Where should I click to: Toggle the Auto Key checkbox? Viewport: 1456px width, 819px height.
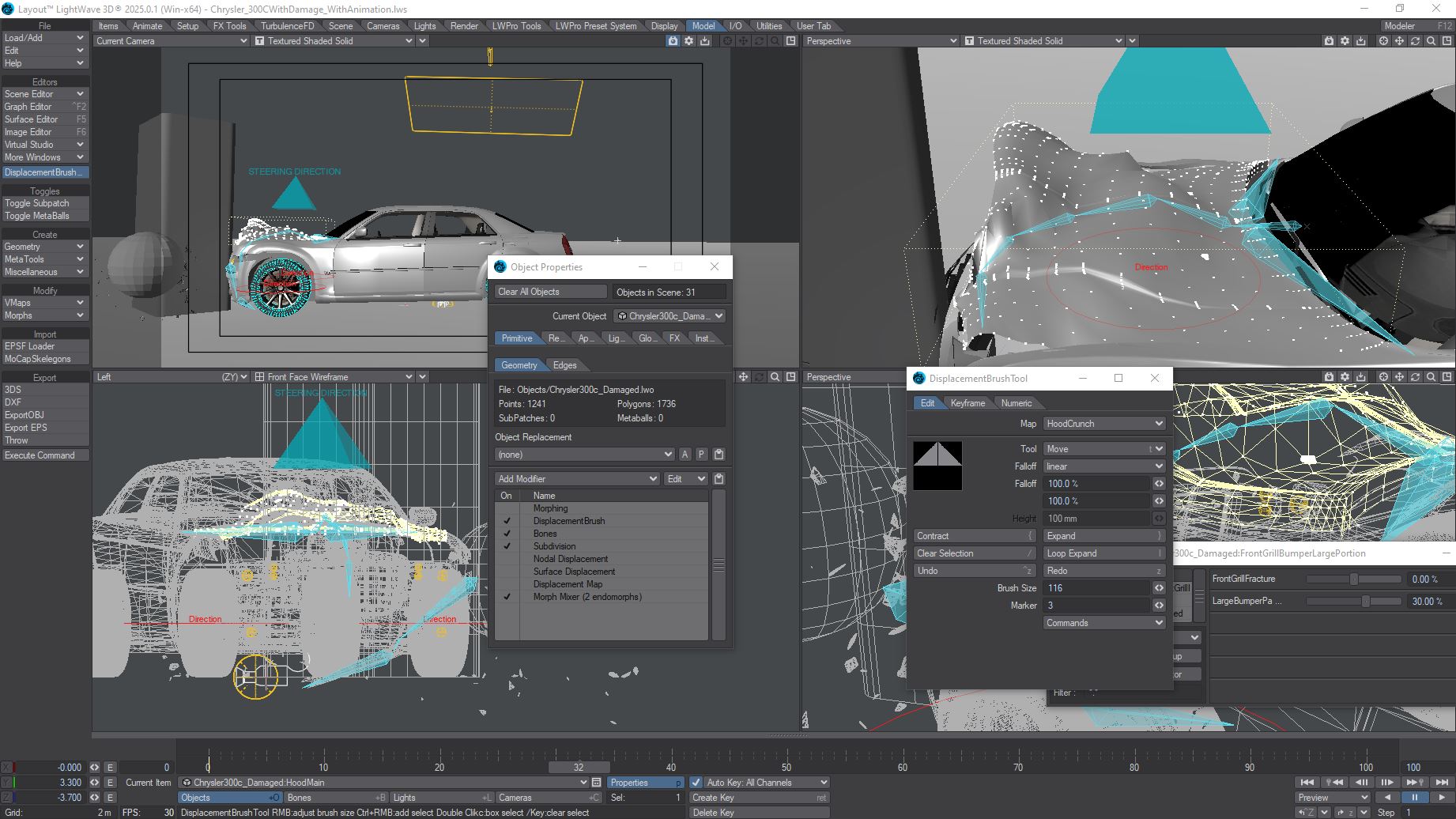(x=696, y=783)
